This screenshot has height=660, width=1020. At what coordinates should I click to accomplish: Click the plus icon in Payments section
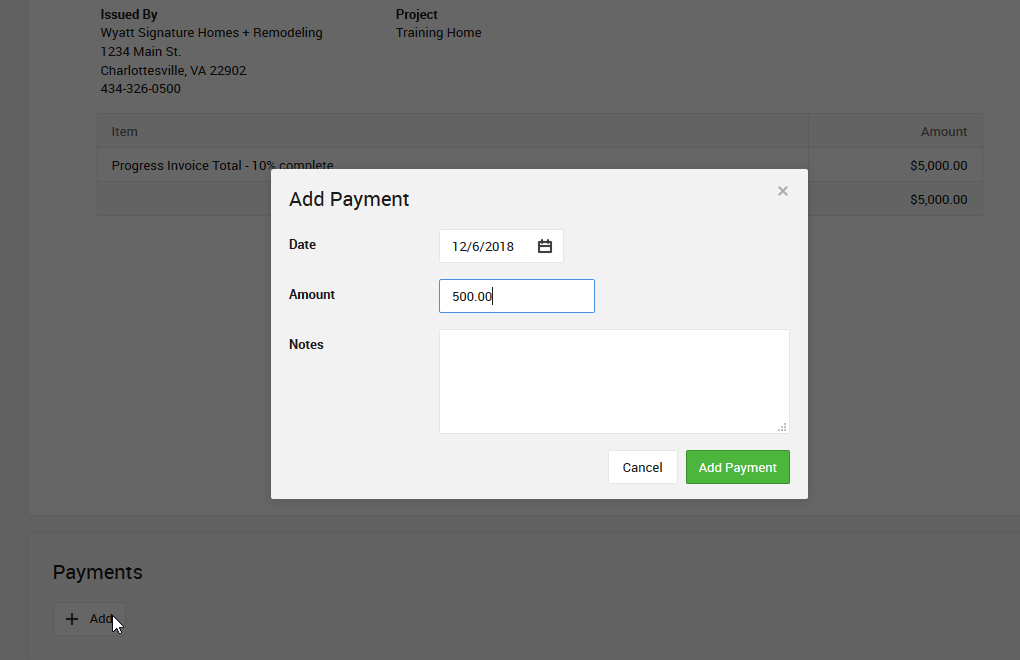click(x=72, y=619)
